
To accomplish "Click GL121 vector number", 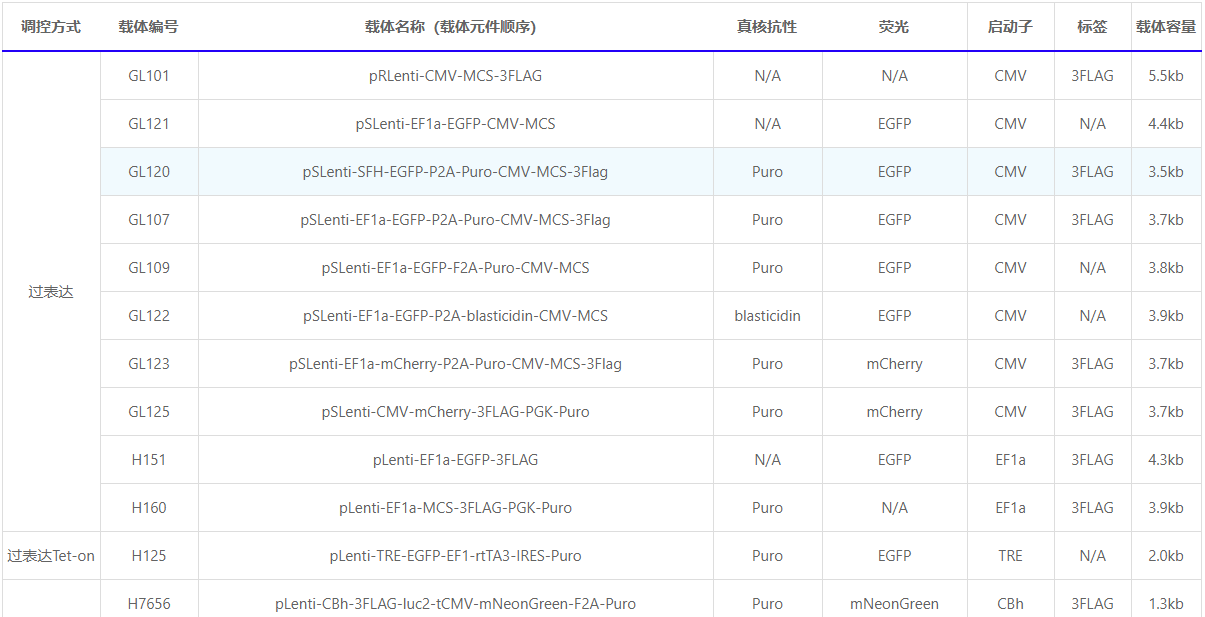I will tap(149, 124).
